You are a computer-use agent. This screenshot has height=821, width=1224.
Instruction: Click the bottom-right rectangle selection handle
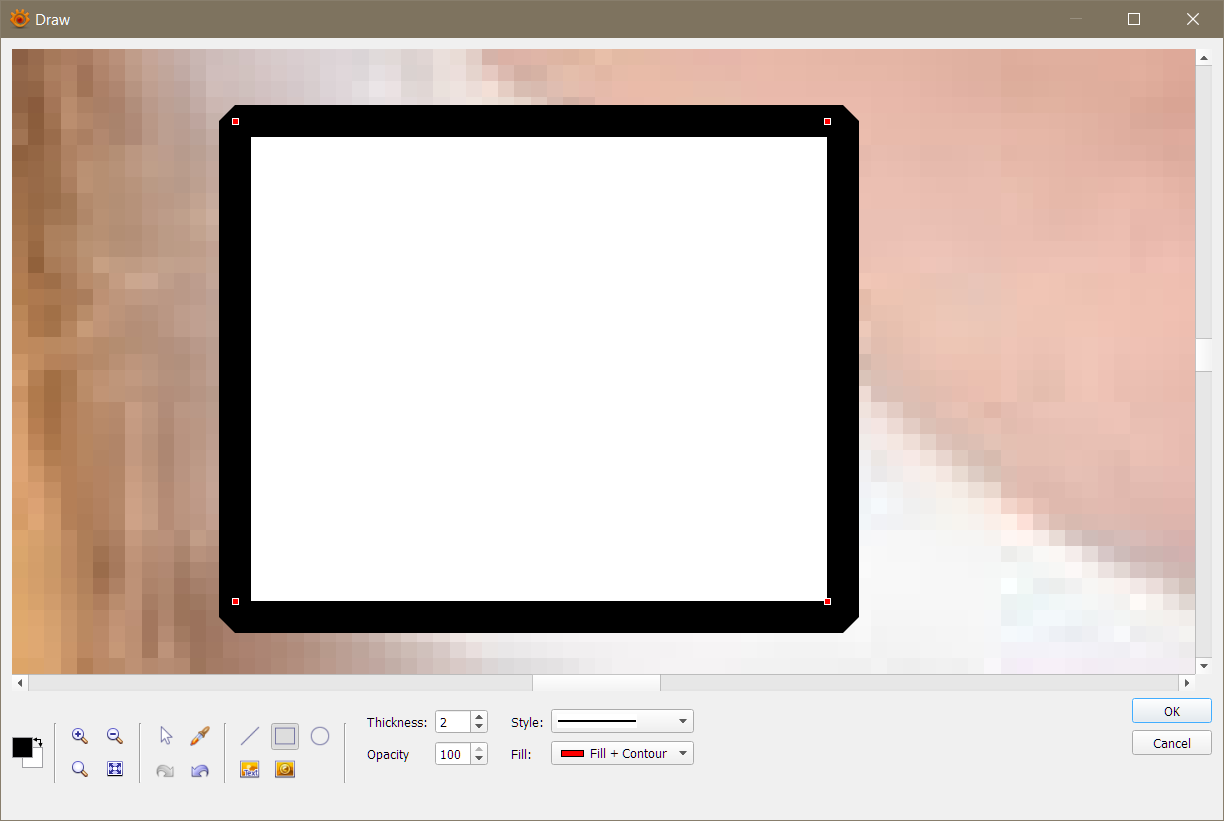click(x=827, y=601)
